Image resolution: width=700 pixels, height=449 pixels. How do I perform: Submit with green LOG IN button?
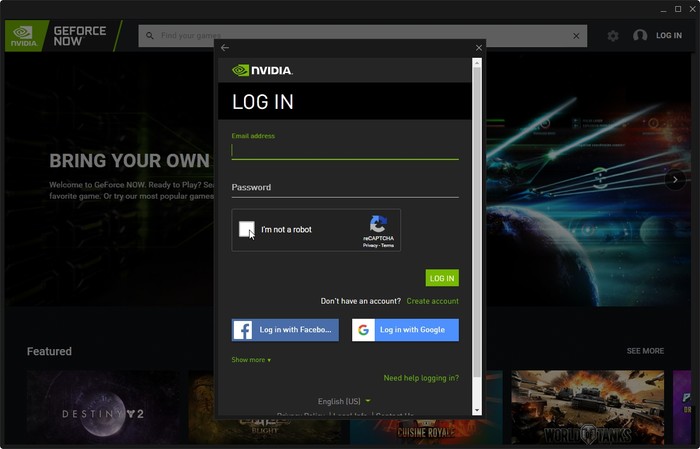[442, 278]
